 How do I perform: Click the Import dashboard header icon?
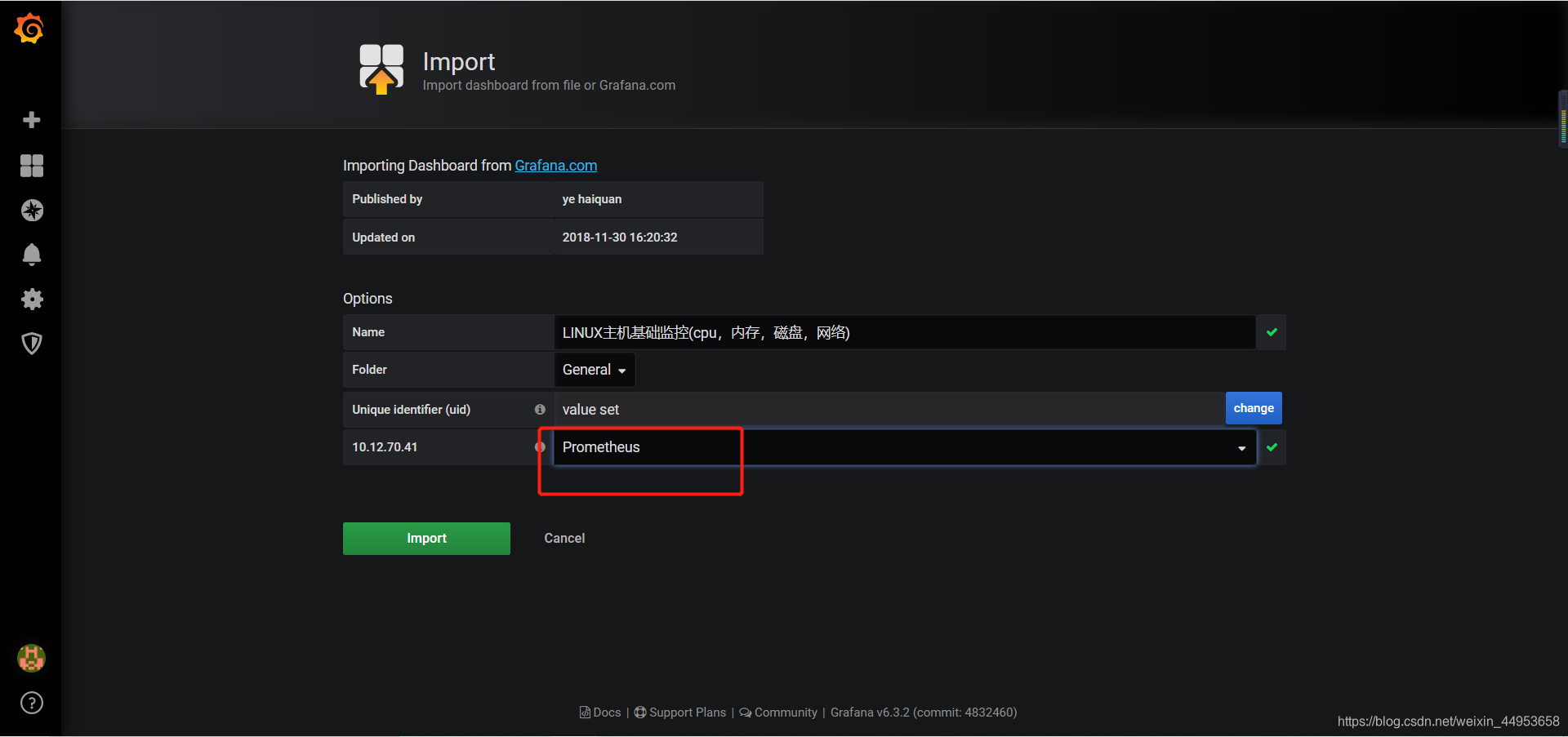pos(381,69)
